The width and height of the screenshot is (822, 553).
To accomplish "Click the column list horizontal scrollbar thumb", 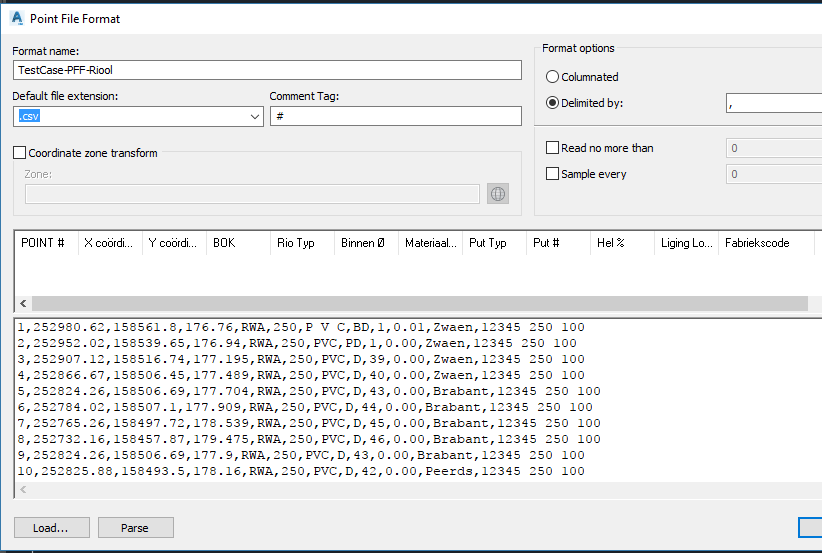I will click(x=419, y=303).
